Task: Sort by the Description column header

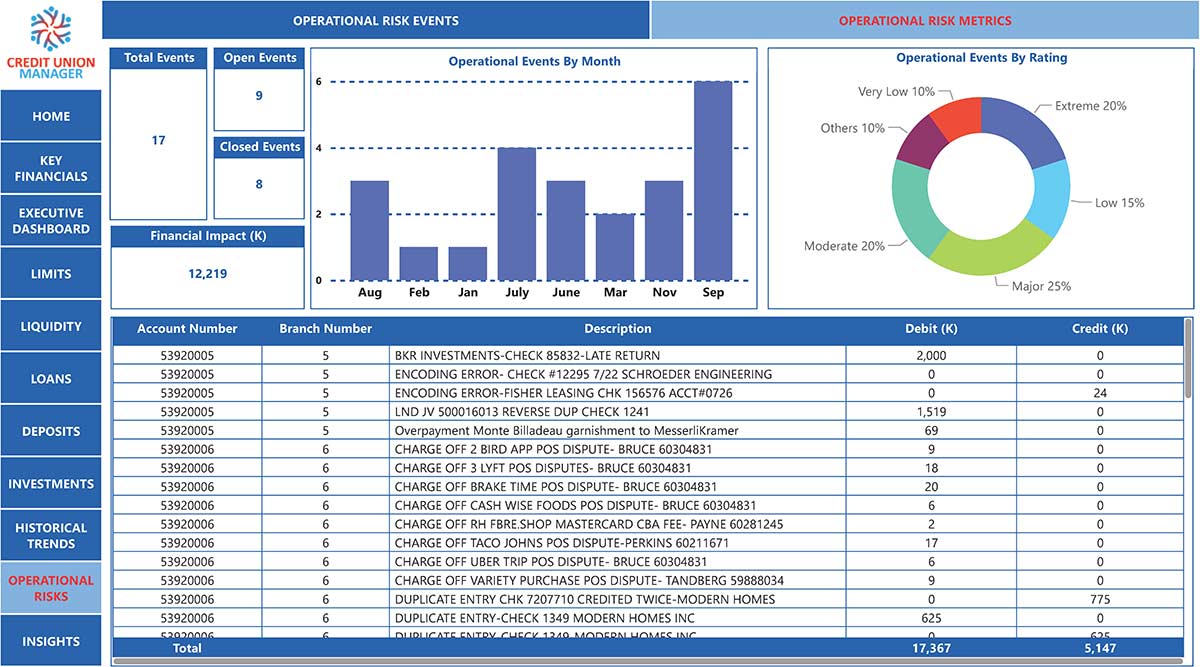Action: (x=618, y=329)
